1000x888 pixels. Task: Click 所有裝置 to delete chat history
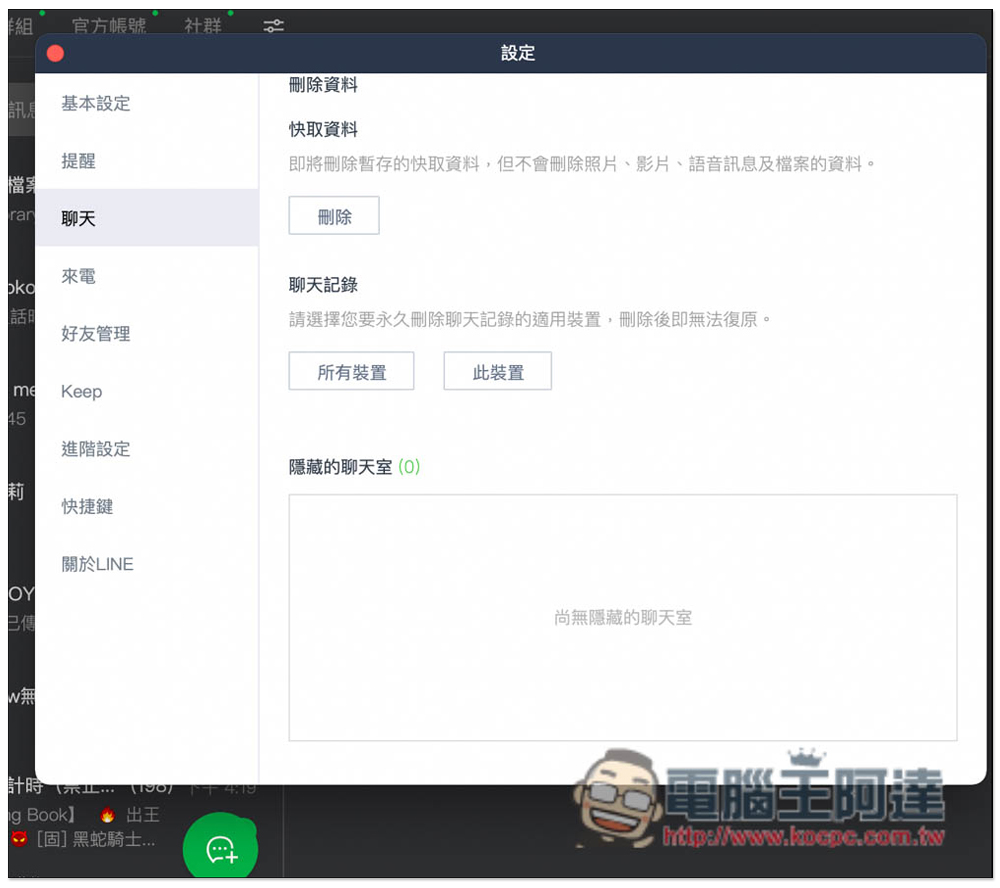point(351,372)
